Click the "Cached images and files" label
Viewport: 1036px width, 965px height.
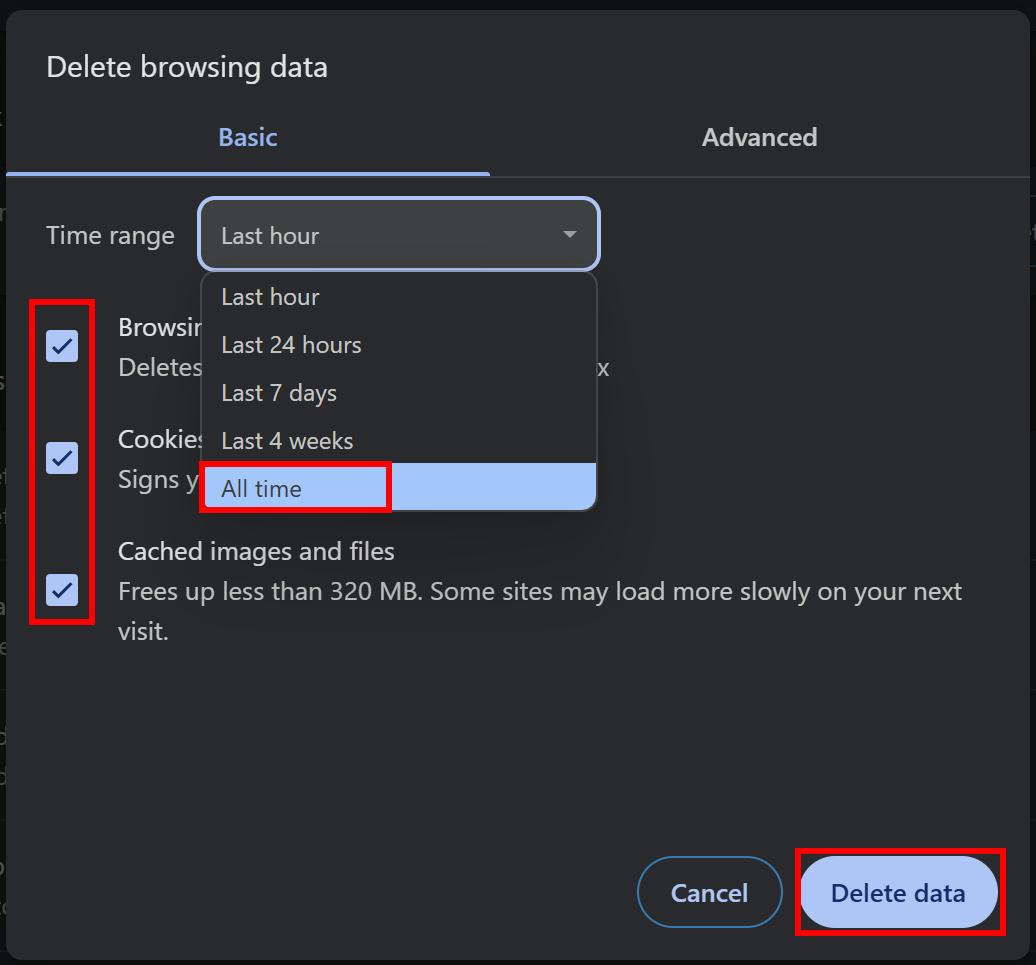(256, 551)
